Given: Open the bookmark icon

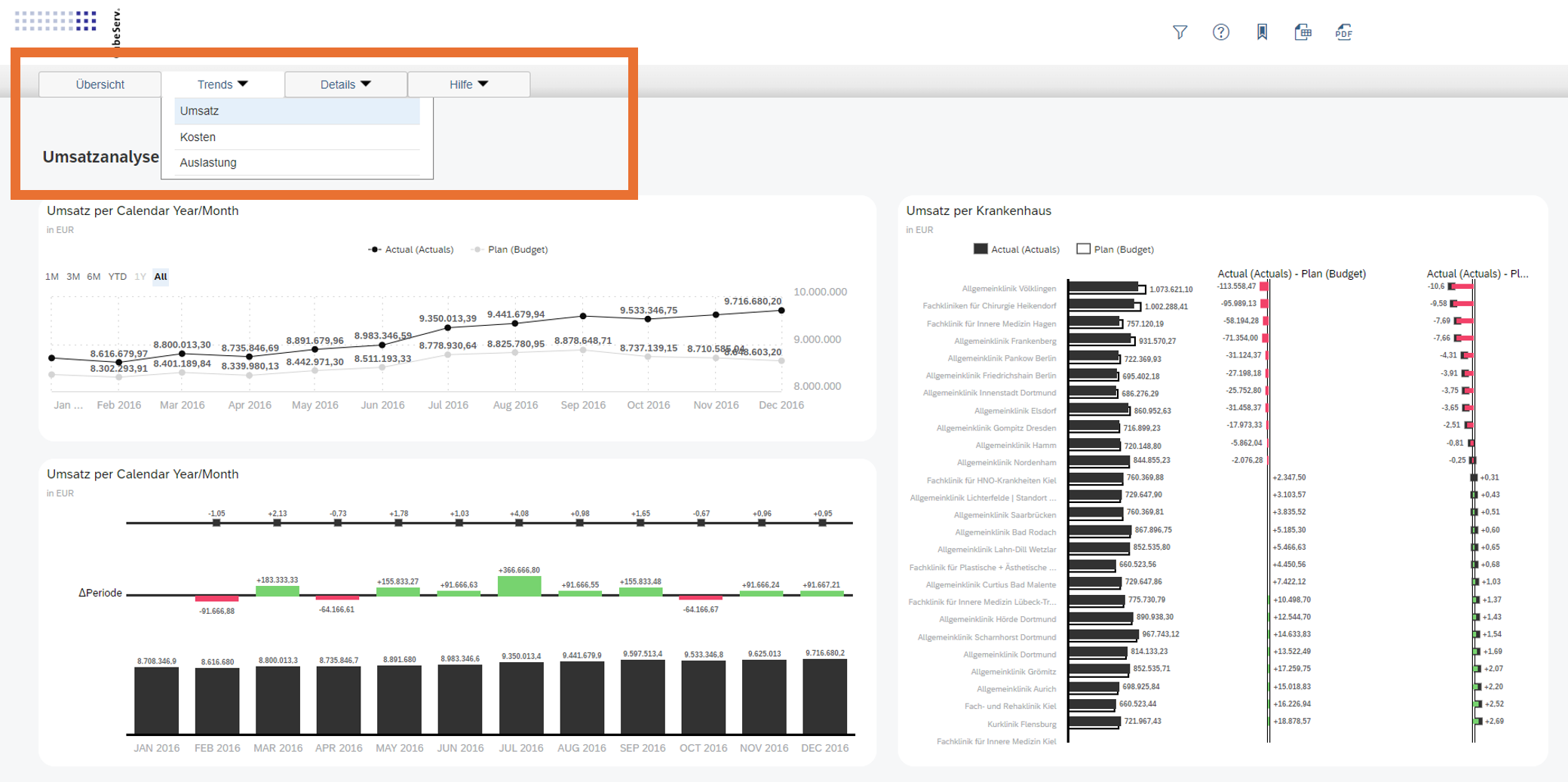Looking at the screenshot, I should pyautogui.click(x=1262, y=32).
